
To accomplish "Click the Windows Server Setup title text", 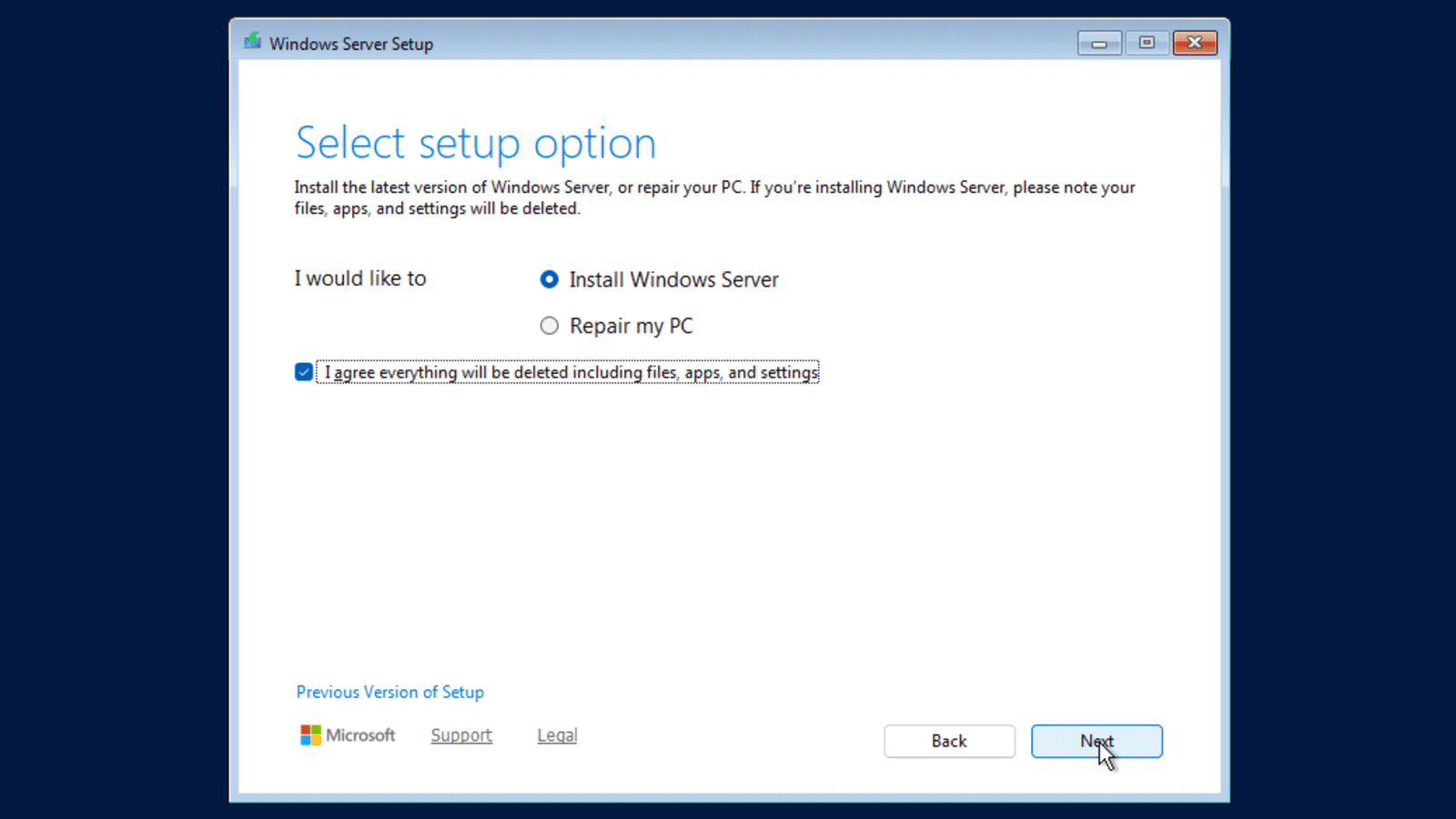I will point(351,44).
